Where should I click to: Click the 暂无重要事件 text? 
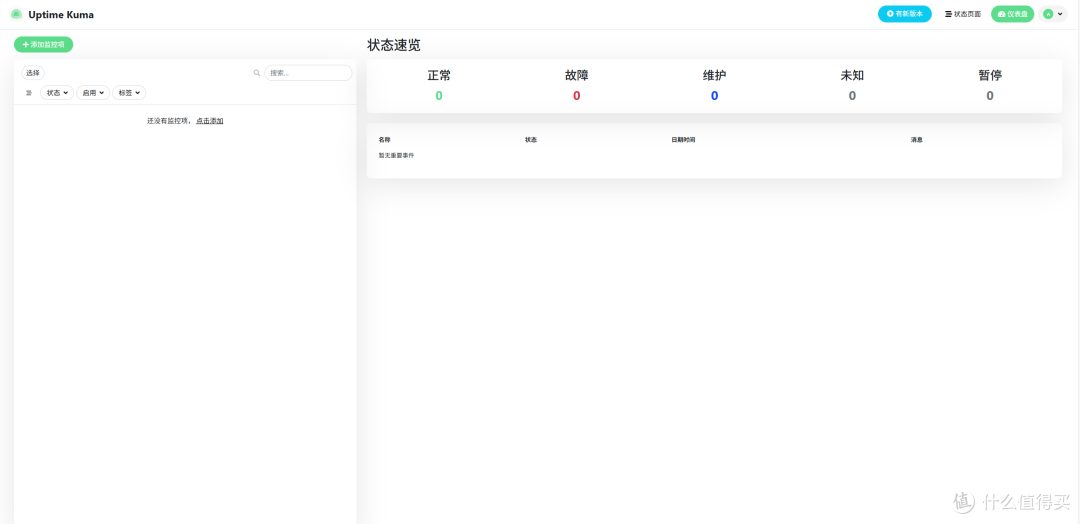pyautogui.click(x=396, y=156)
